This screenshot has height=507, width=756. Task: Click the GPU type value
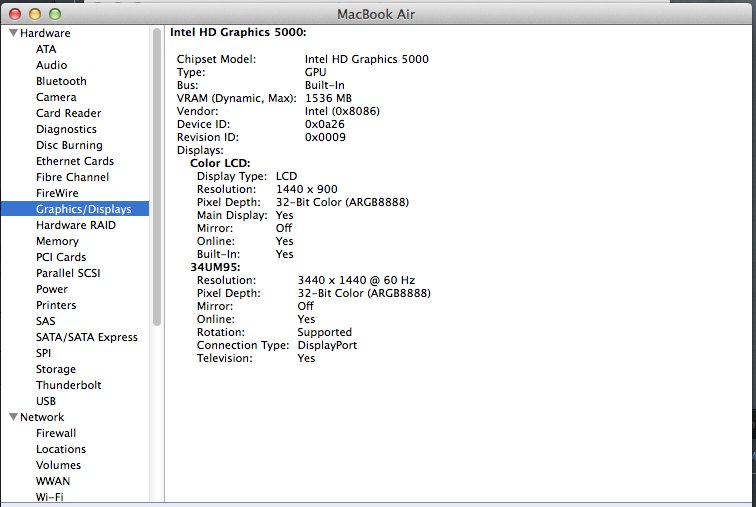[x=315, y=72]
